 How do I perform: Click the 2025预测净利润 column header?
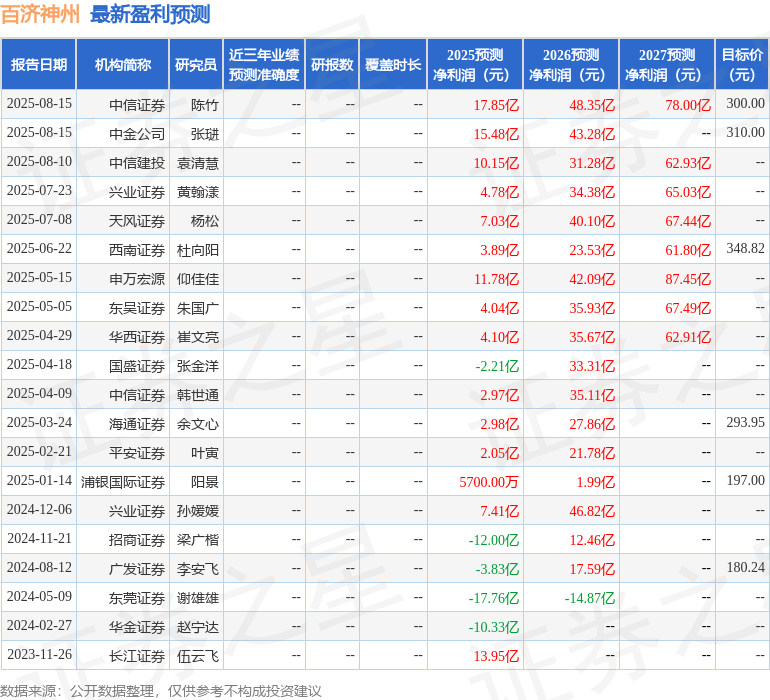tap(475, 65)
